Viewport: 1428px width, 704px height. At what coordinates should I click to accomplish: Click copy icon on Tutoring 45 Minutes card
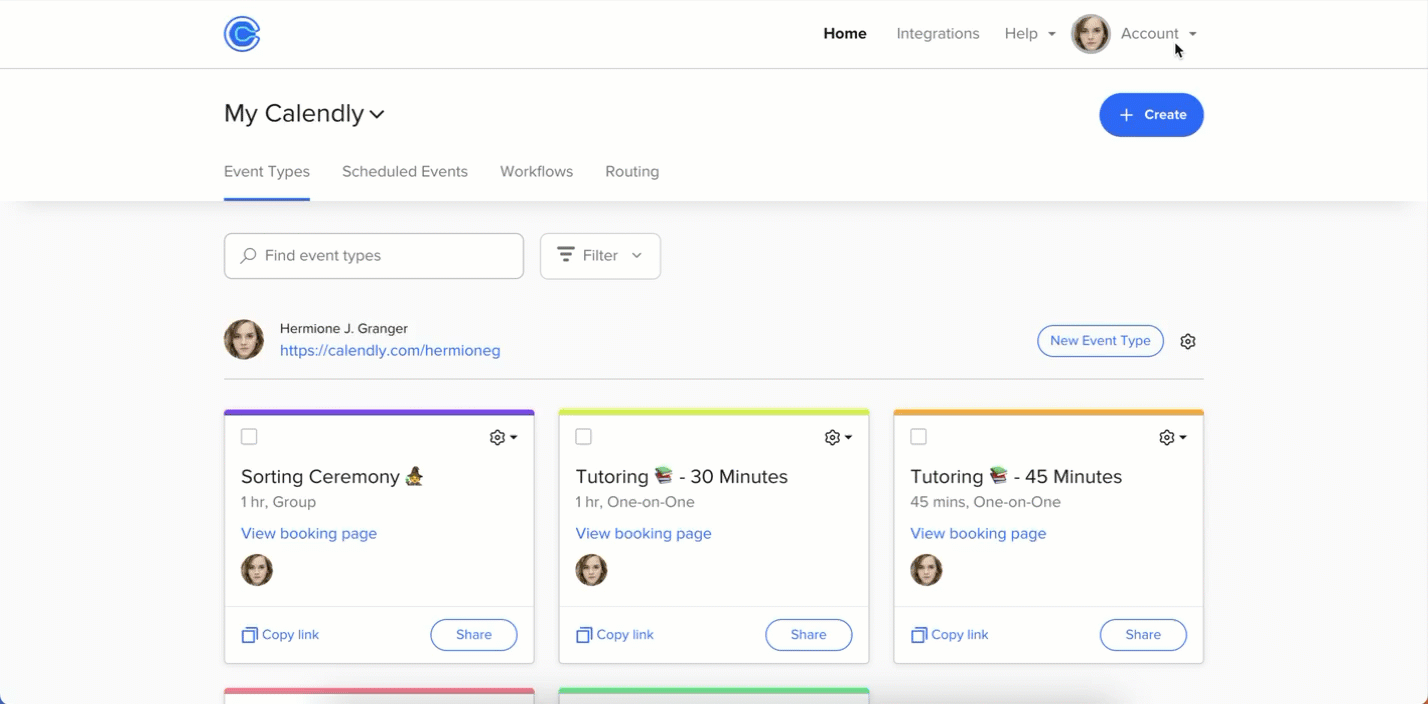pyautogui.click(x=919, y=635)
